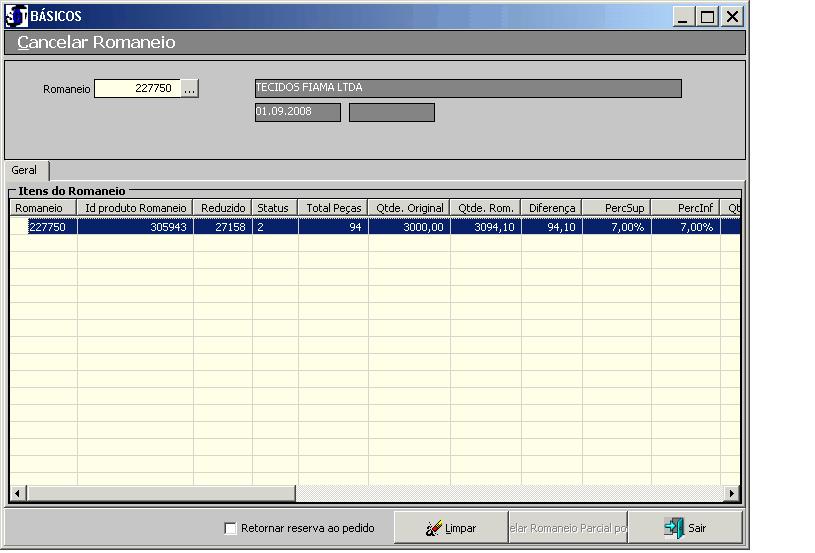Click the broom icon on Limpar button
This screenshot has height=553, width=815.
(434, 528)
